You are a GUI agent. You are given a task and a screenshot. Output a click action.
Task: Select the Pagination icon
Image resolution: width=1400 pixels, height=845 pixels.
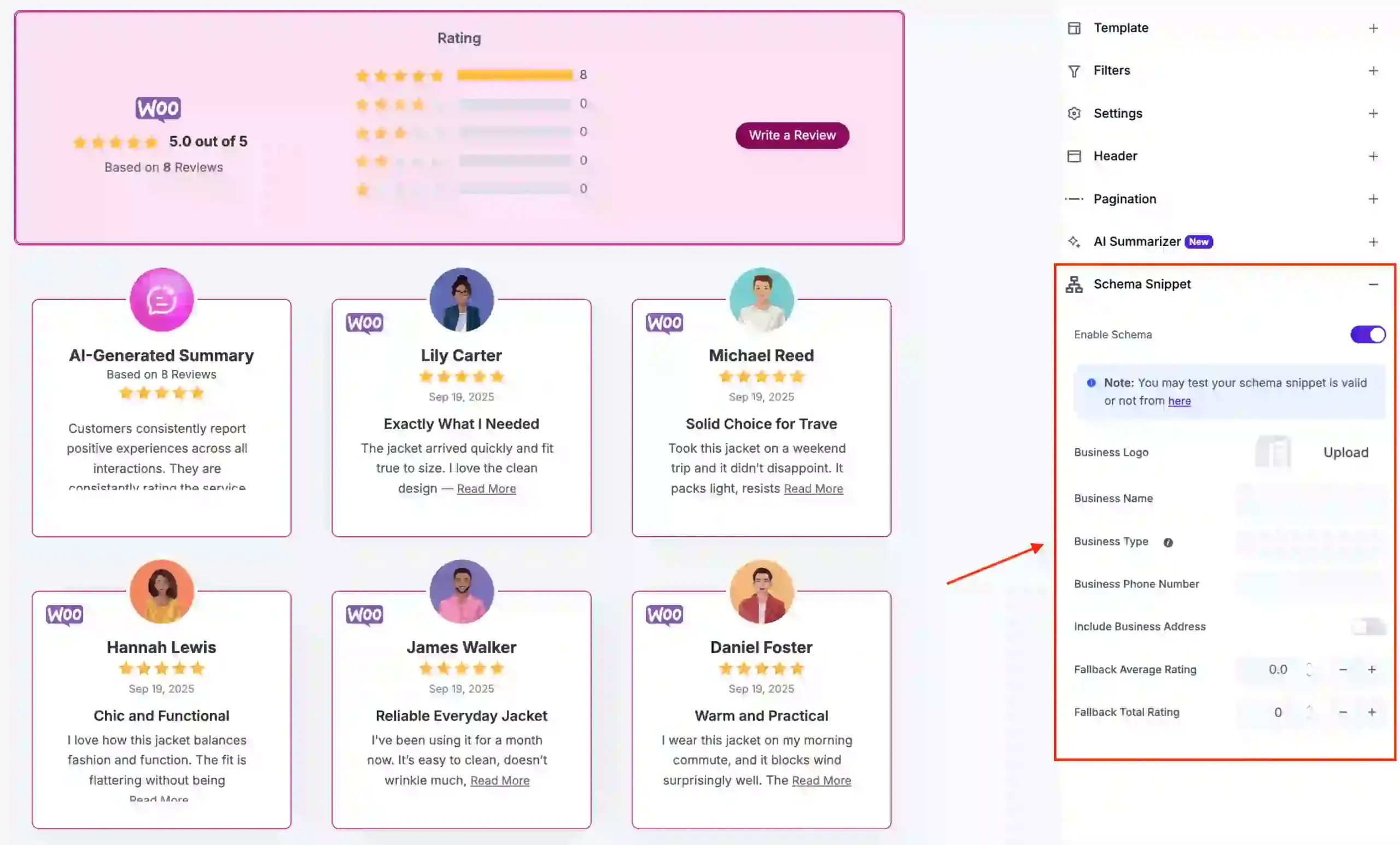[1075, 199]
